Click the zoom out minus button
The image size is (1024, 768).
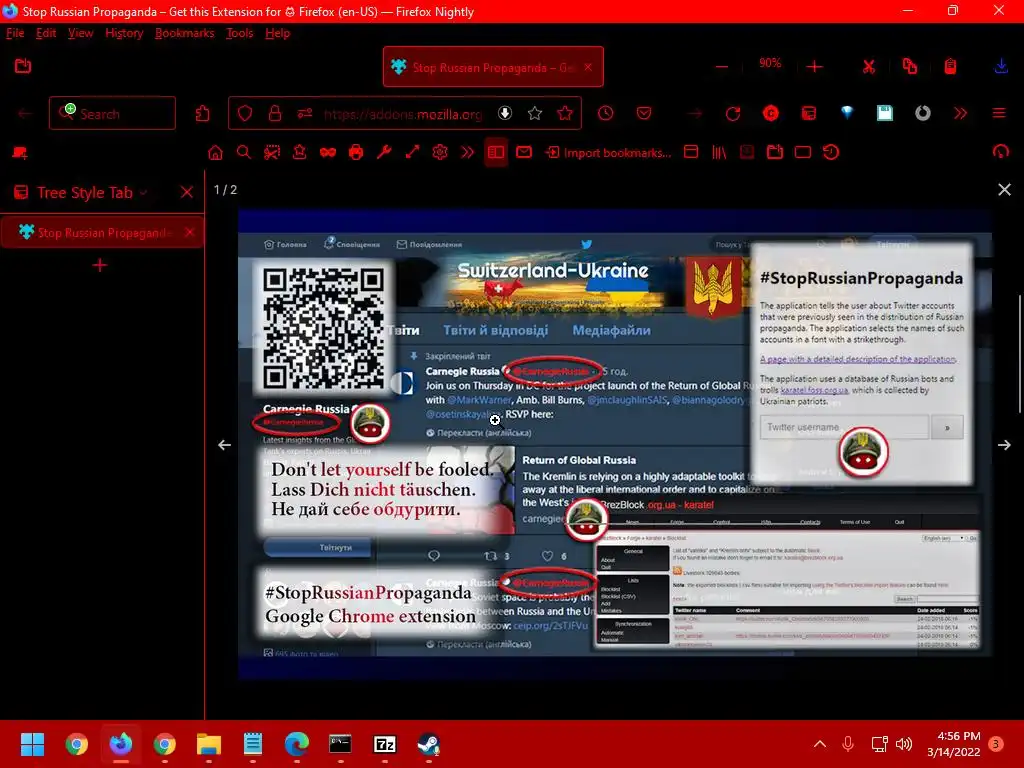coord(722,67)
